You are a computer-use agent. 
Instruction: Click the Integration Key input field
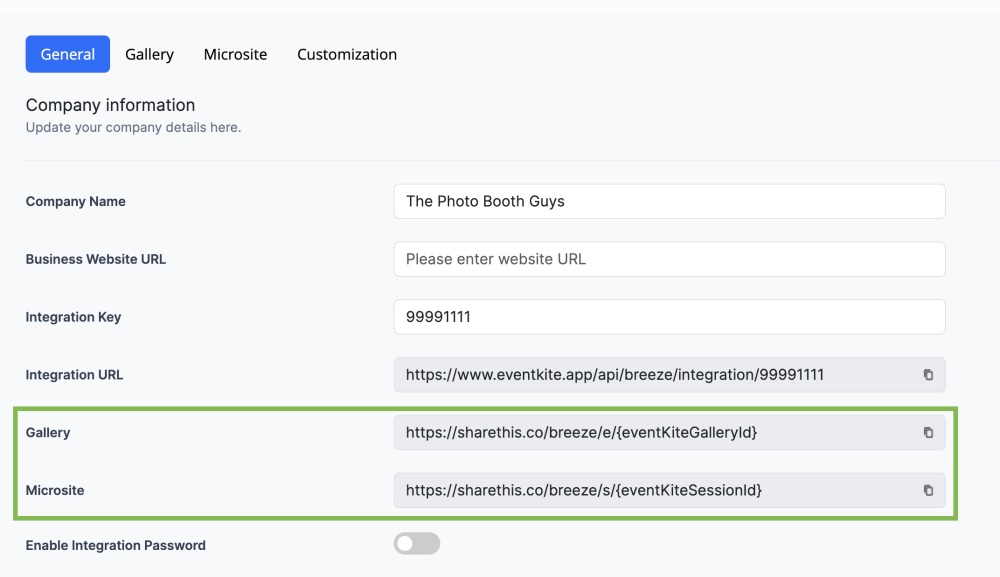669,317
